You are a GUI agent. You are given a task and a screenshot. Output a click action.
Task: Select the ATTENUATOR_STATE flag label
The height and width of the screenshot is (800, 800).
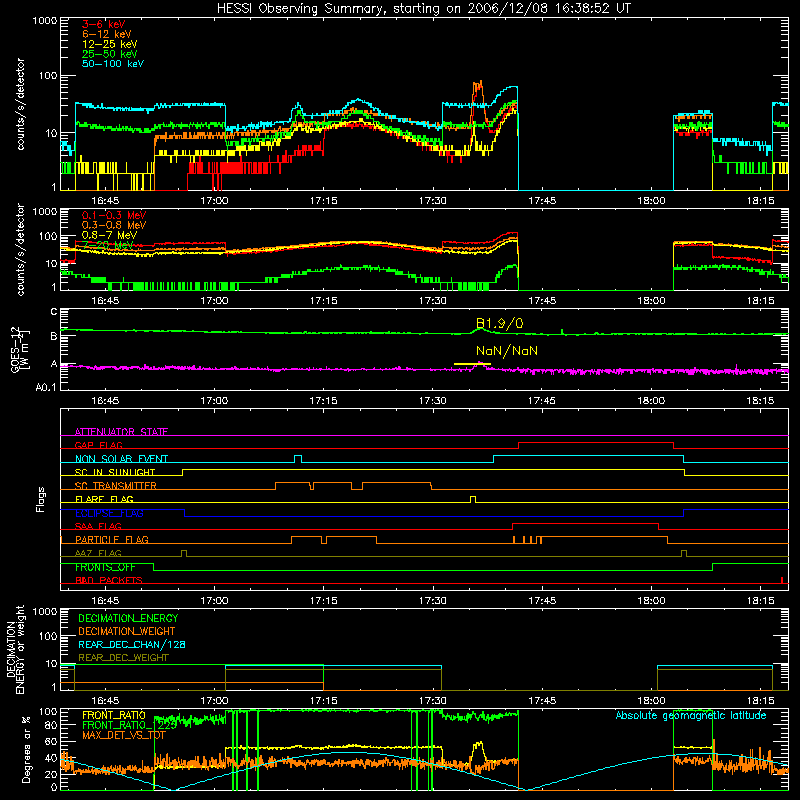(x=121, y=432)
